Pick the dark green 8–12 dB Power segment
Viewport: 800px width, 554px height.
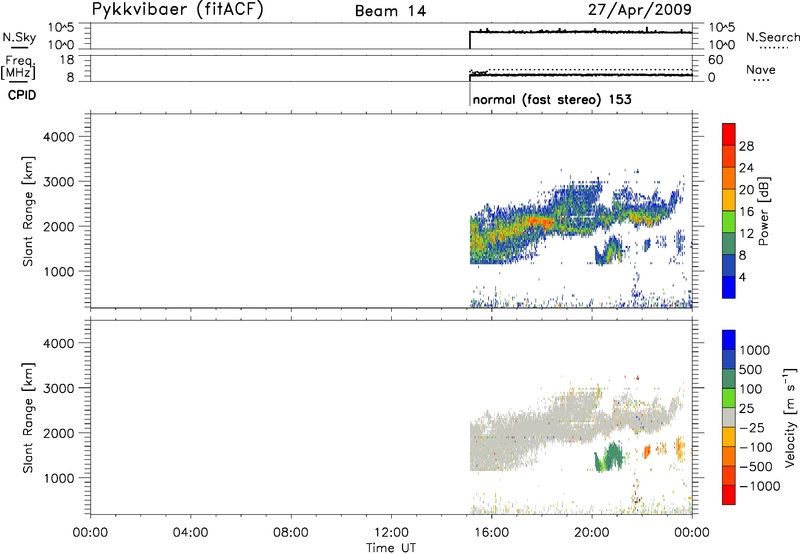(729, 243)
